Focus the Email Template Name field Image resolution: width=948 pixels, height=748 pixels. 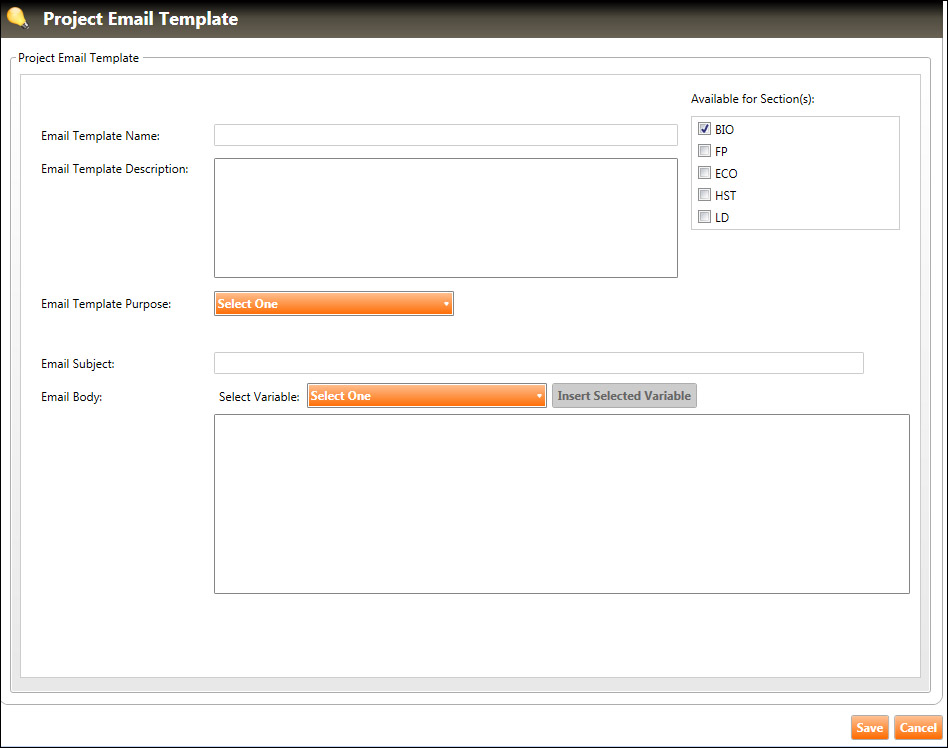click(445, 135)
